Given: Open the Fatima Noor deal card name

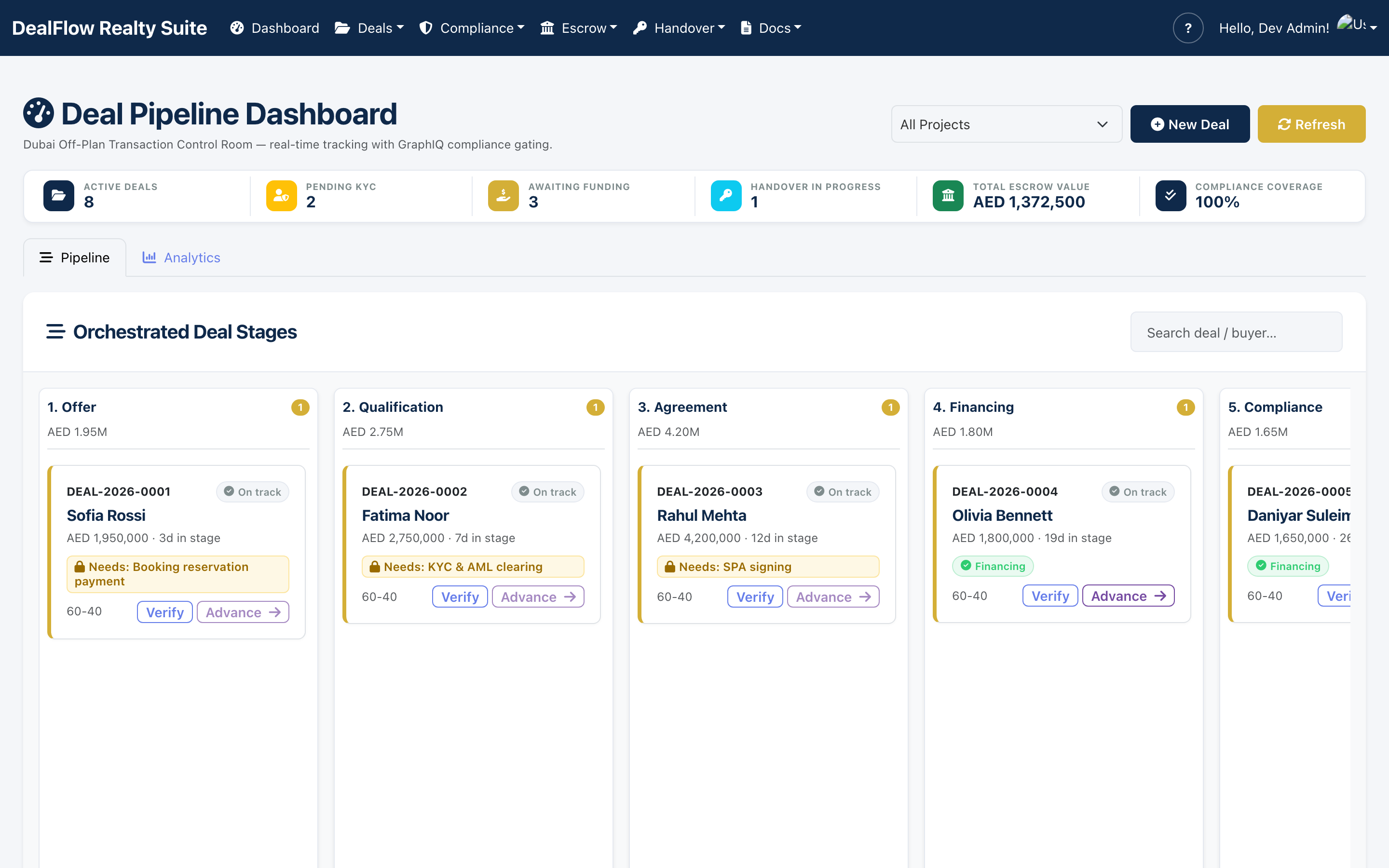Looking at the screenshot, I should coord(405,515).
